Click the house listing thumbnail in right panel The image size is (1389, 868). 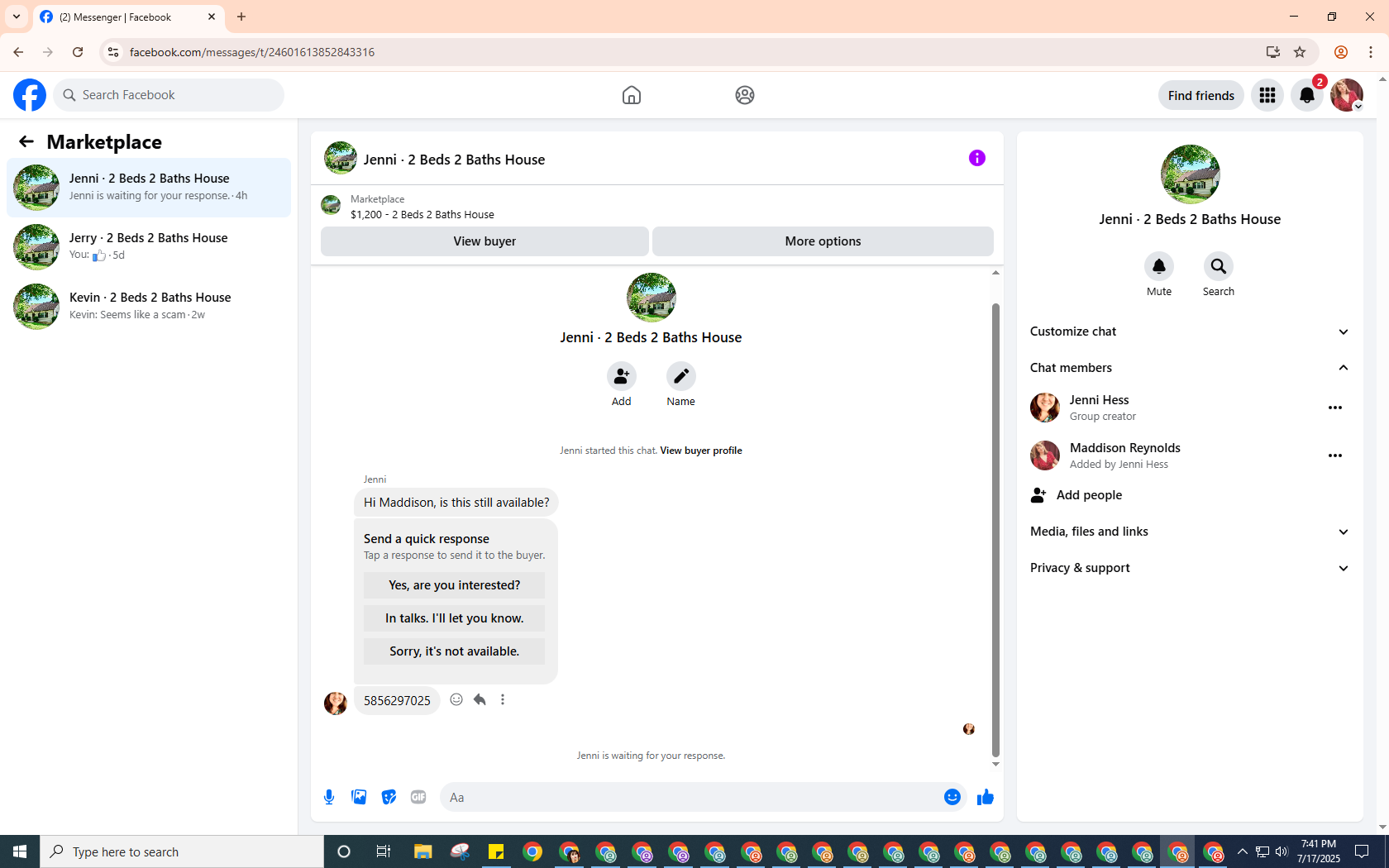coord(1190,174)
